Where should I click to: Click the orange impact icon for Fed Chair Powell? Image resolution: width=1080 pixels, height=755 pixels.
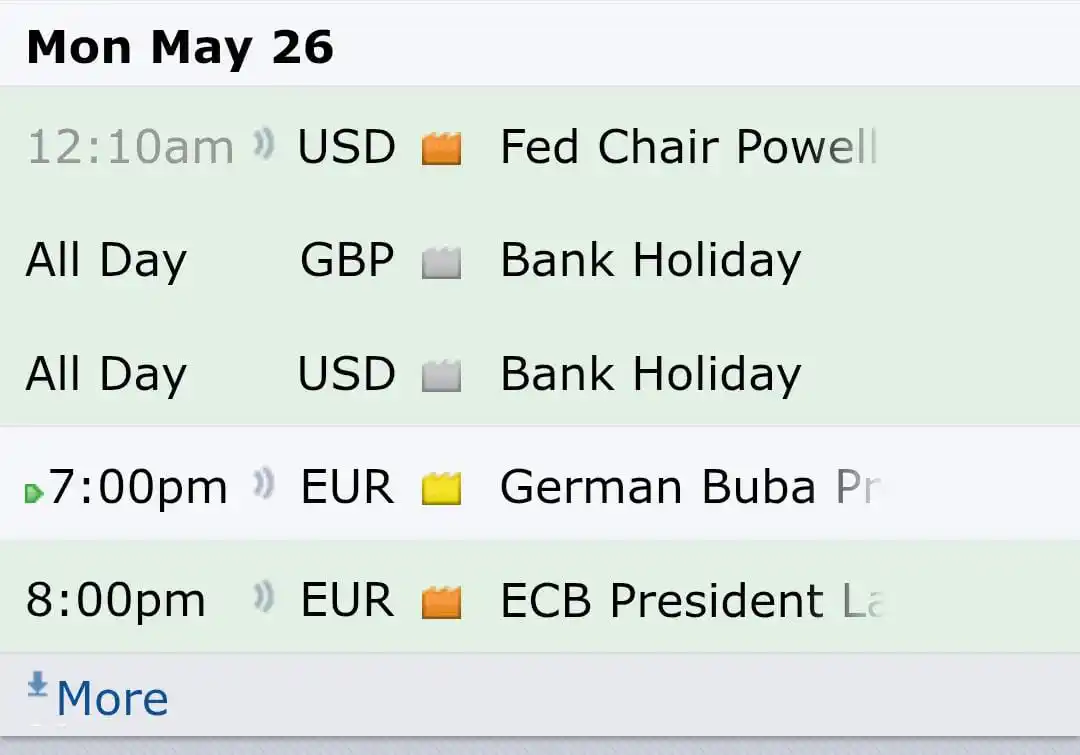click(x=441, y=148)
